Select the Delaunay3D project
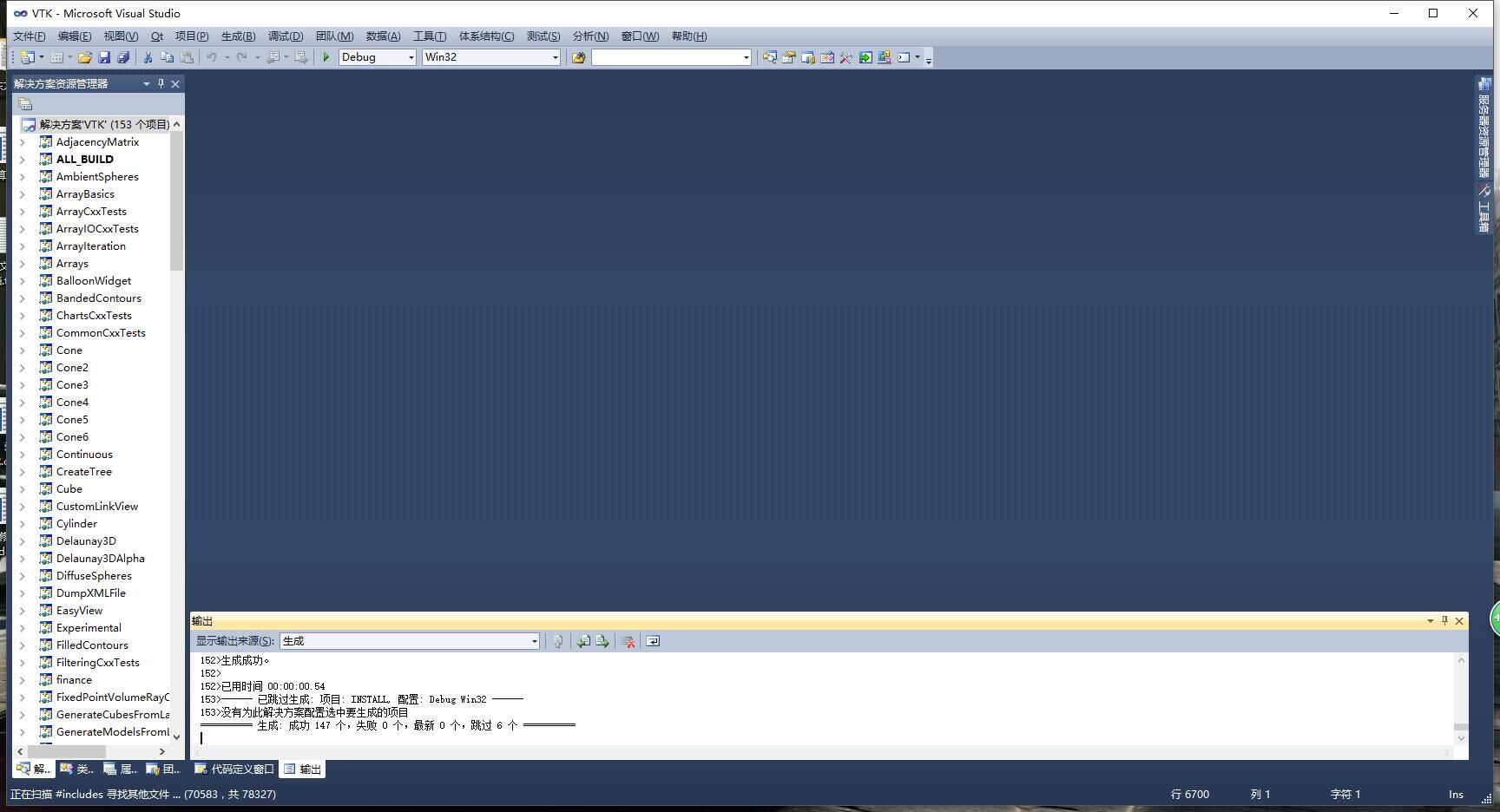This screenshot has width=1500, height=812. (86, 541)
